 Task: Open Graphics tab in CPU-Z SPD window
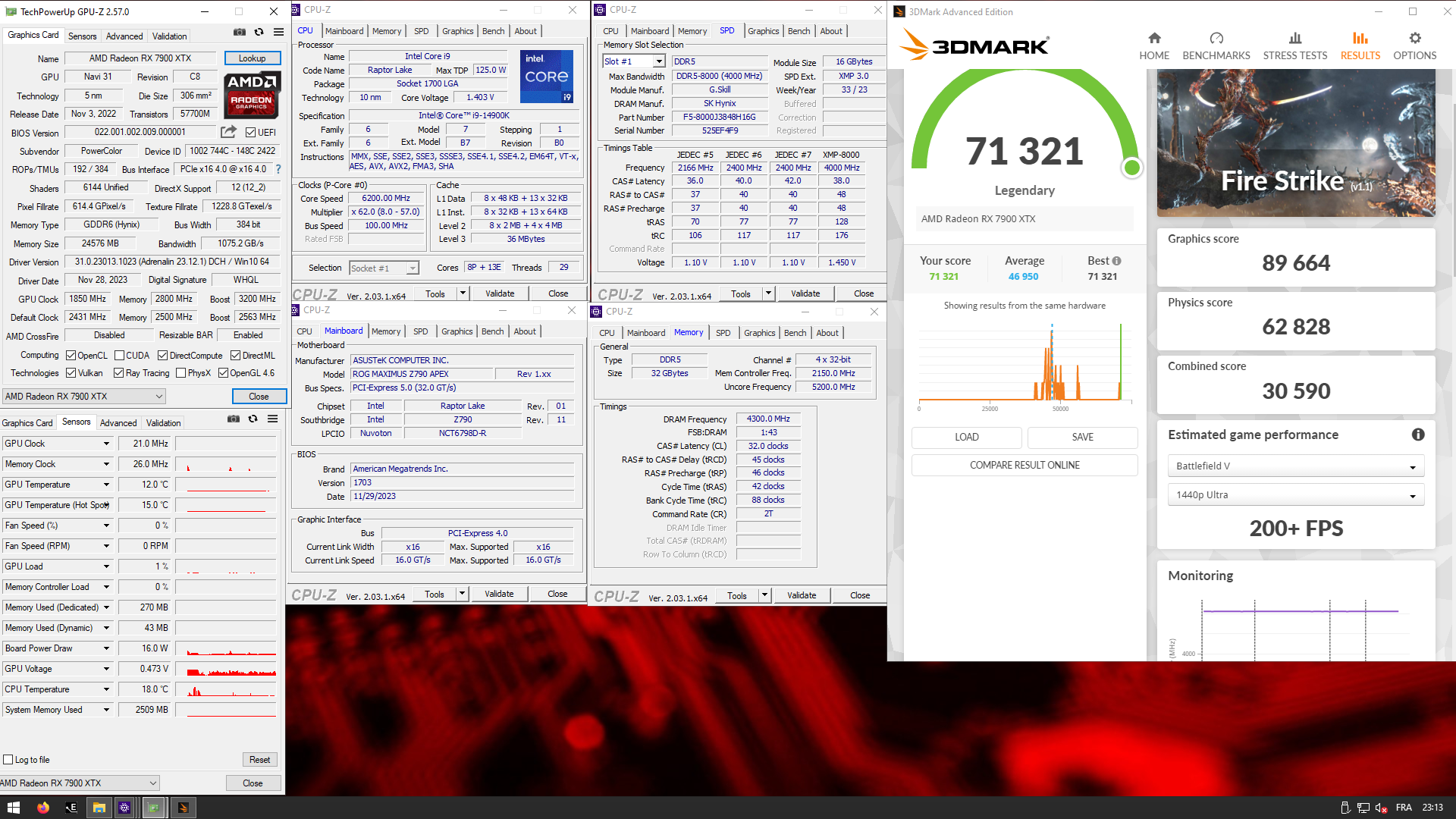point(763,31)
